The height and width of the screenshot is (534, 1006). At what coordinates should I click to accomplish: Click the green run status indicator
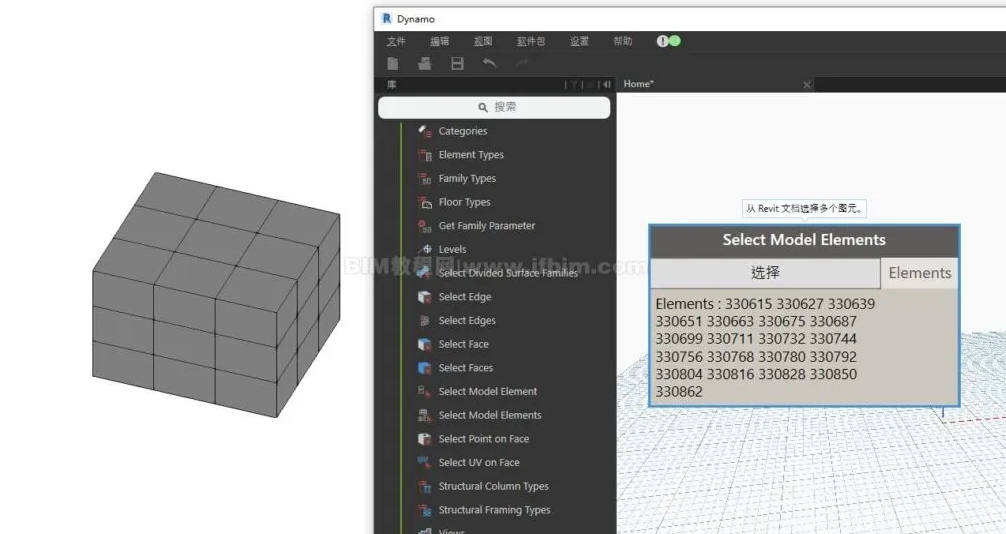(x=674, y=41)
